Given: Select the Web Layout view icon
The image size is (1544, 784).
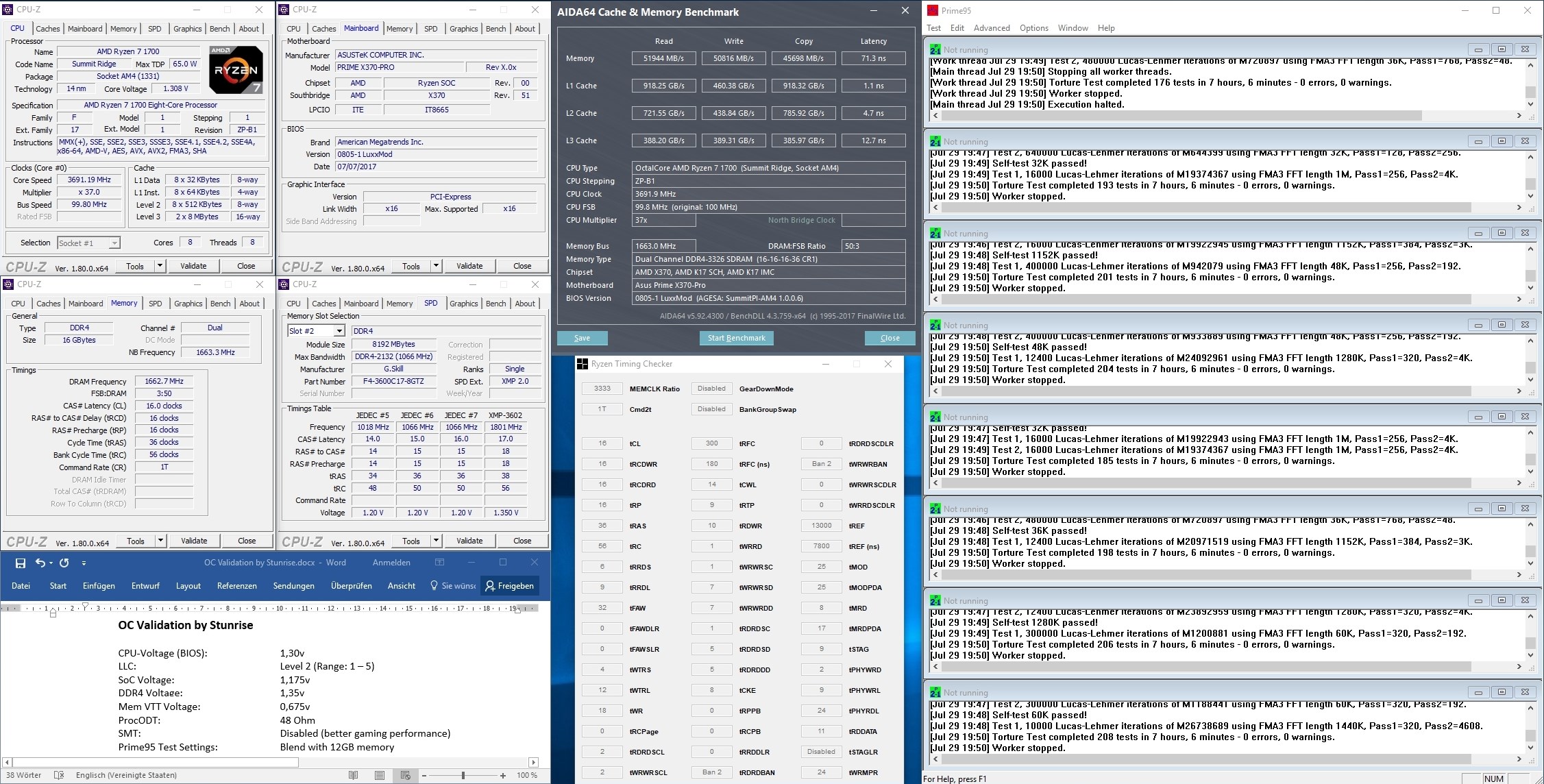Looking at the screenshot, I should (405, 775).
